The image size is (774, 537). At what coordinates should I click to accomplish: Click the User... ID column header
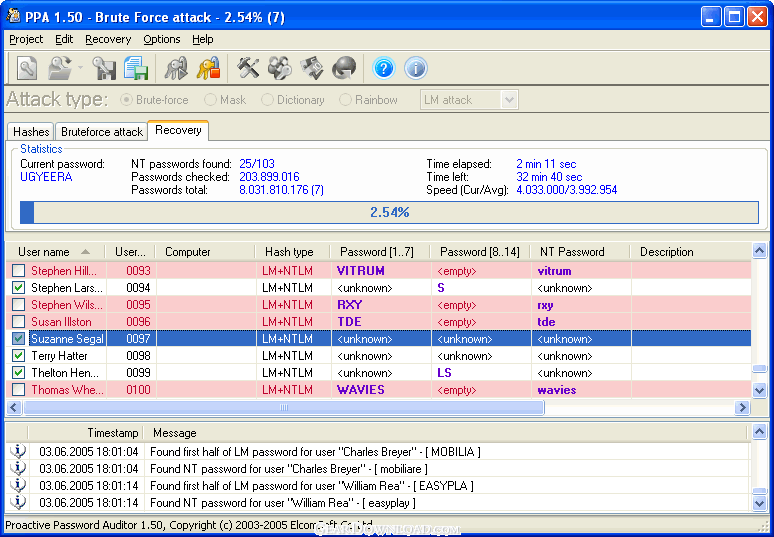point(130,252)
